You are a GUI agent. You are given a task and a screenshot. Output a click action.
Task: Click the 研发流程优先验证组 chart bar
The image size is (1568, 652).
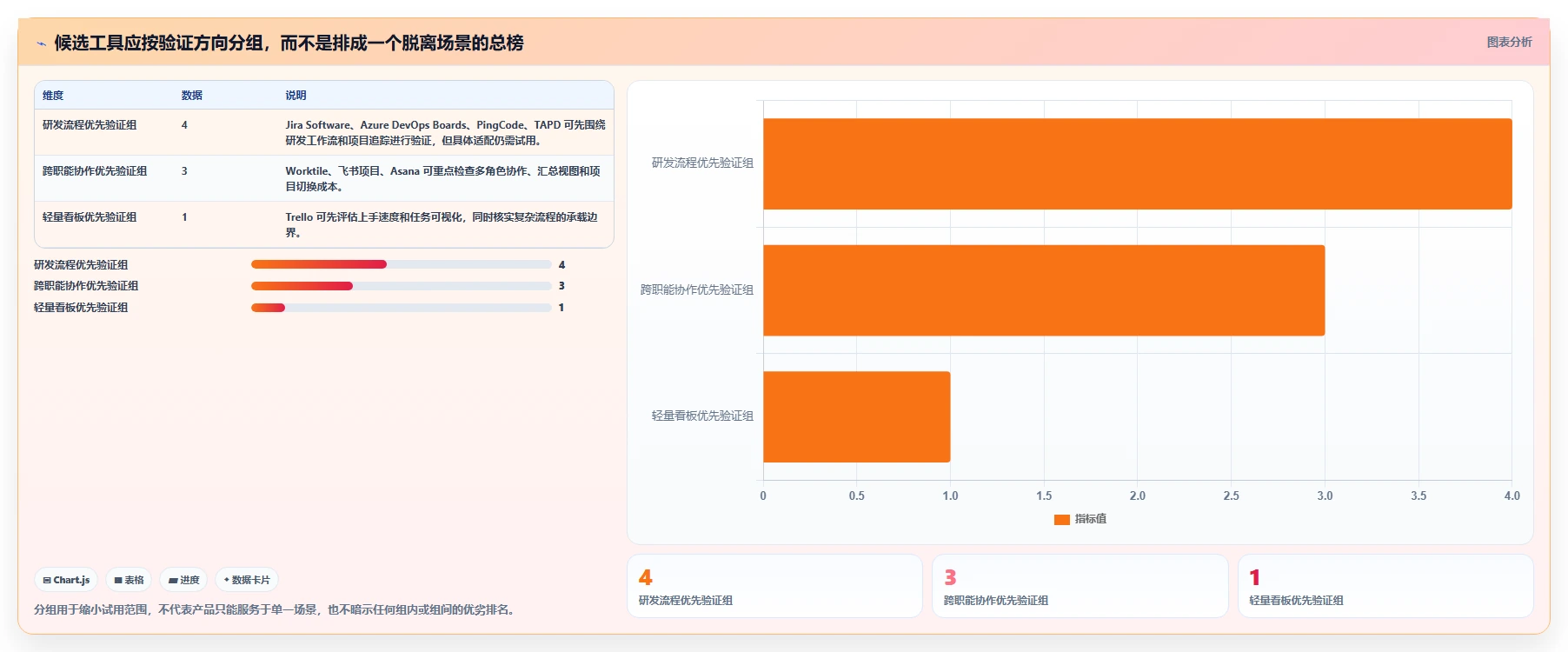1137,163
